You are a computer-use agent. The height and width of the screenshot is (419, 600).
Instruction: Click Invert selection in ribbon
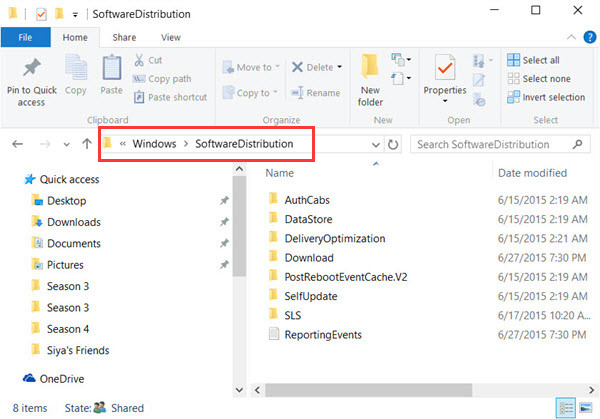(x=546, y=97)
